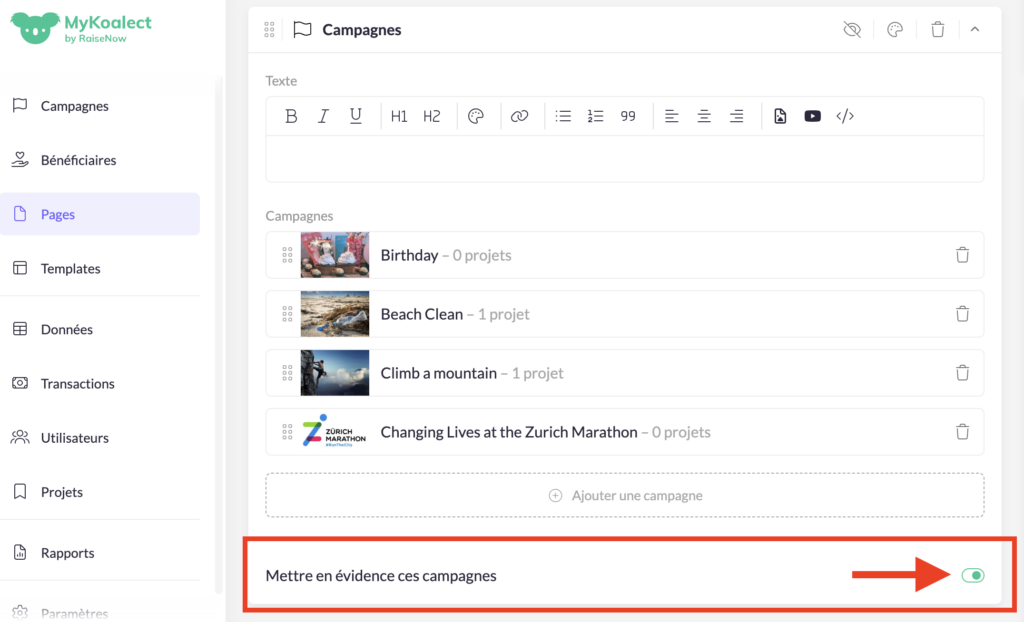Insert a link using the chain icon
Screen dimensions: 1024x622
click(x=519, y=116)
